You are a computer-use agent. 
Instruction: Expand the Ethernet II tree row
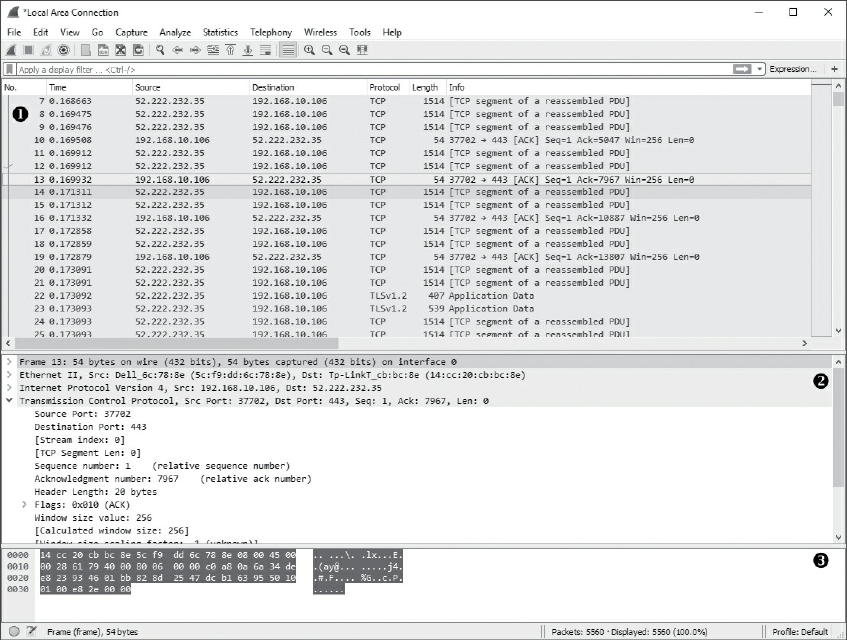10,375
